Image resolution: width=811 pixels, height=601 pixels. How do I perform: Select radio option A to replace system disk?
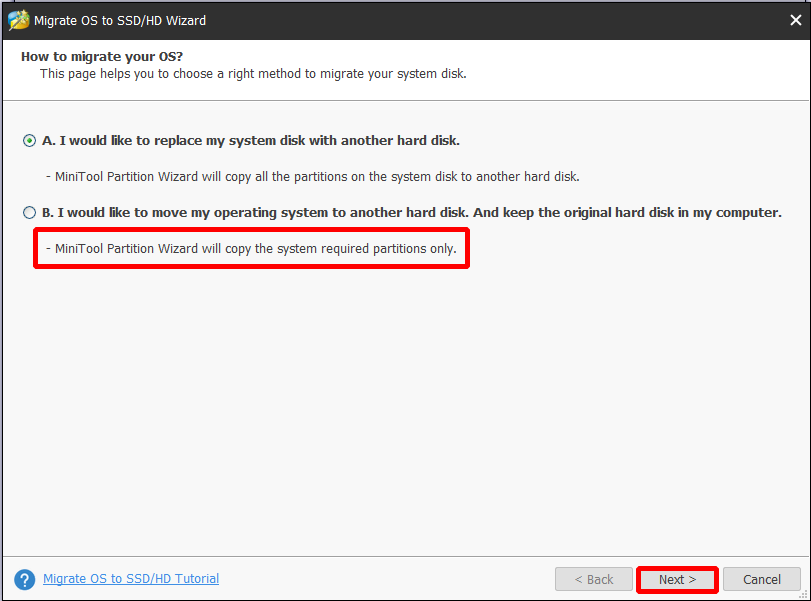(x=29, y=141)
